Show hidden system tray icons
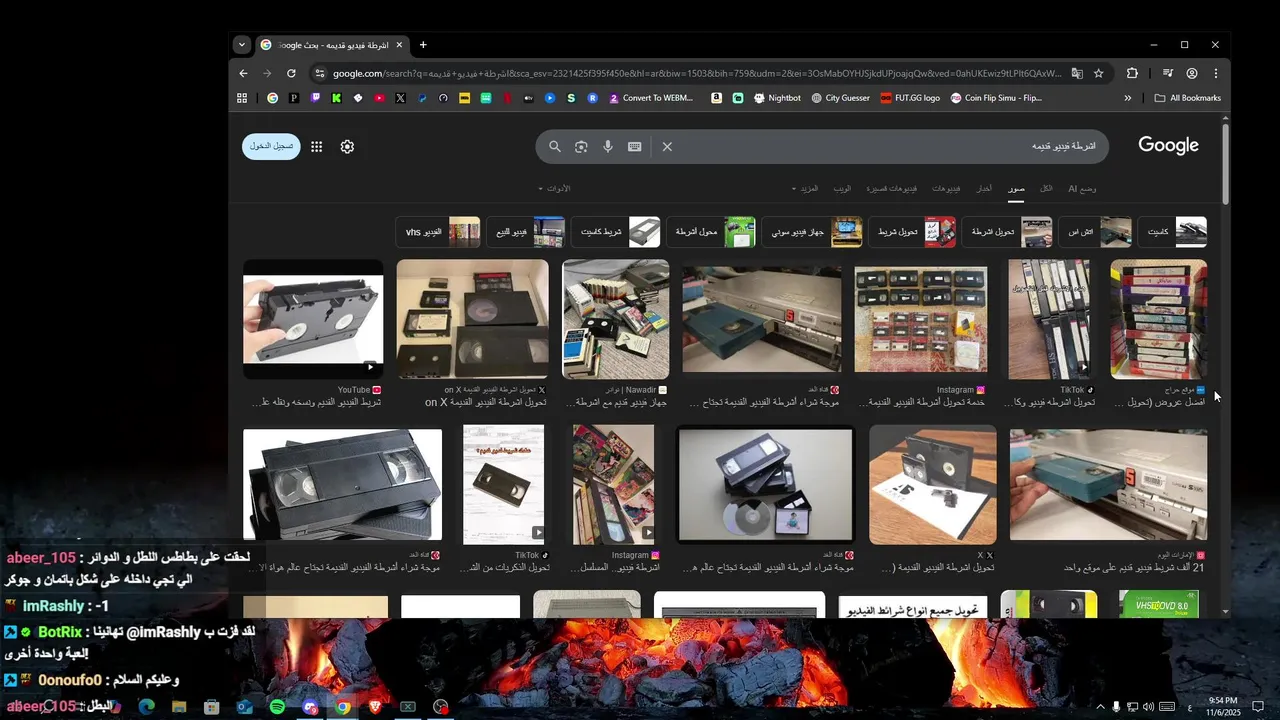The image size is (1280, 720). tap(1100, 707)
